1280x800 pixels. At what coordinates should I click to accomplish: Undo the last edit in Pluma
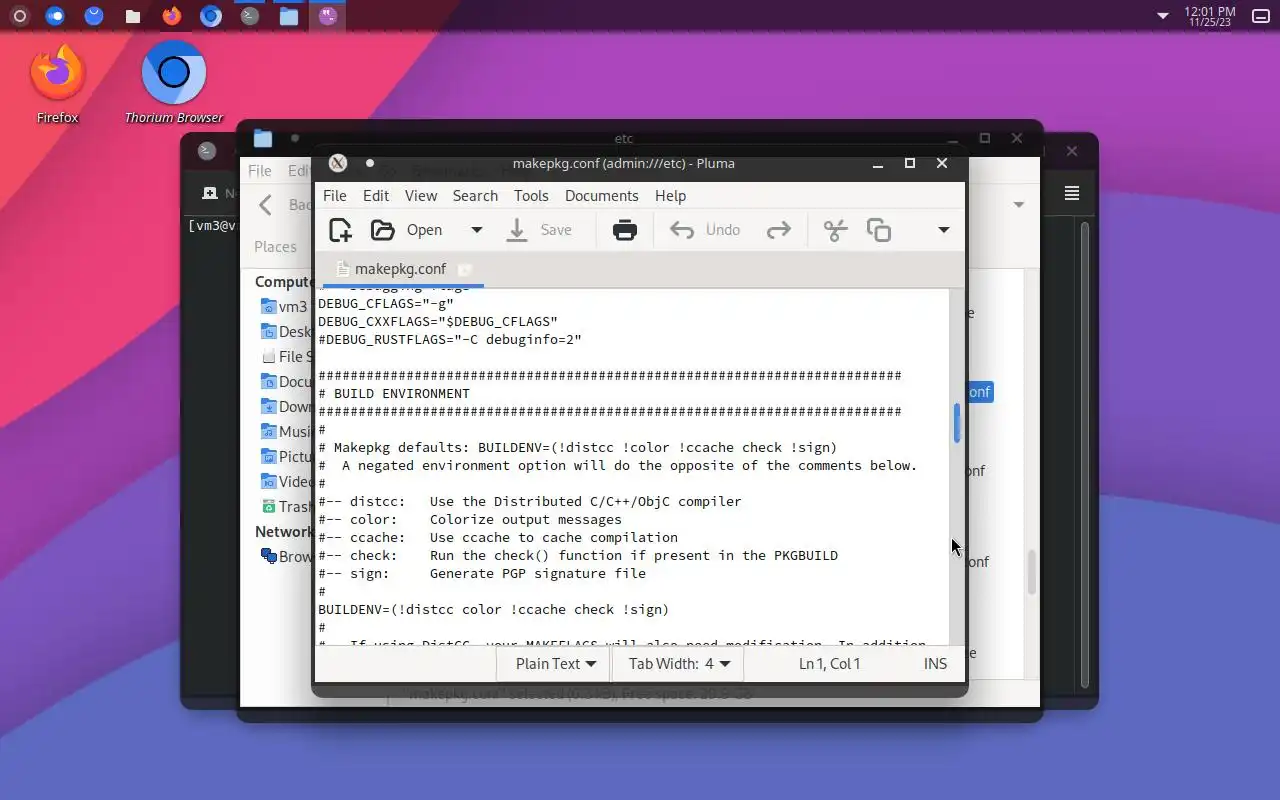coord(705,230)
